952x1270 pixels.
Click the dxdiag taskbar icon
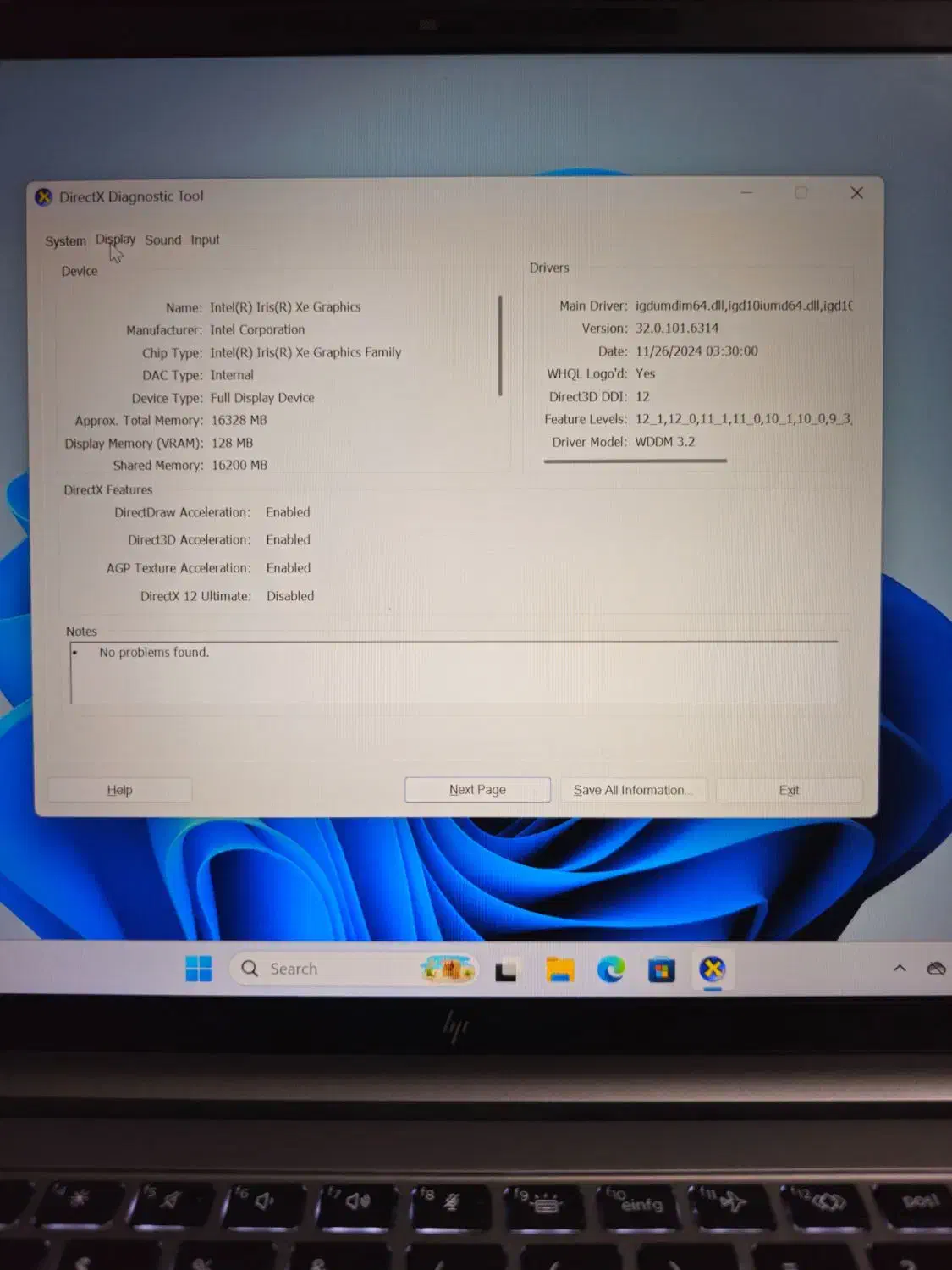(x=713, y=969)
